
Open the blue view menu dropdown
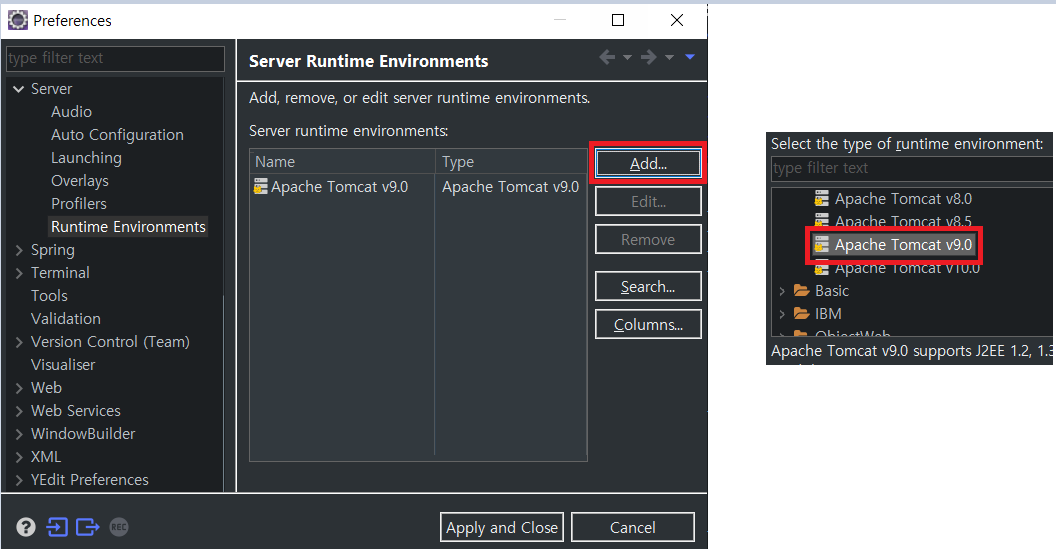[690, 57]
